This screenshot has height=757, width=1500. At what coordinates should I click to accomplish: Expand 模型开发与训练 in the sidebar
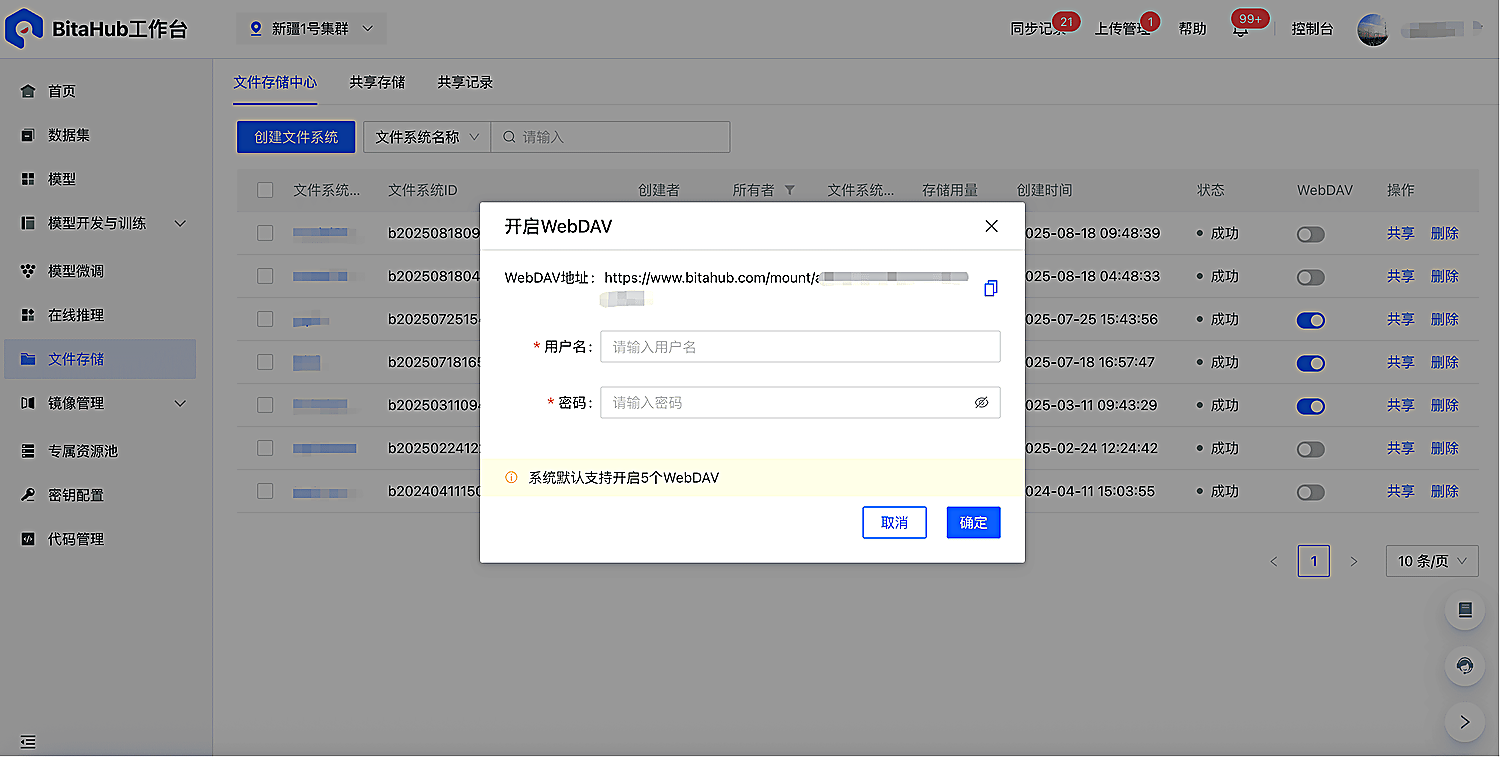[100, 223]
